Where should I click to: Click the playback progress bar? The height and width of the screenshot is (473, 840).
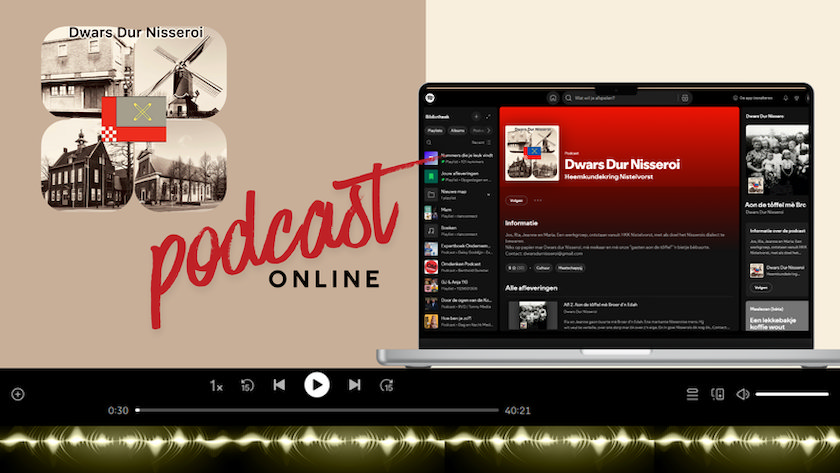pyautogui.click(x=317, y=410)
